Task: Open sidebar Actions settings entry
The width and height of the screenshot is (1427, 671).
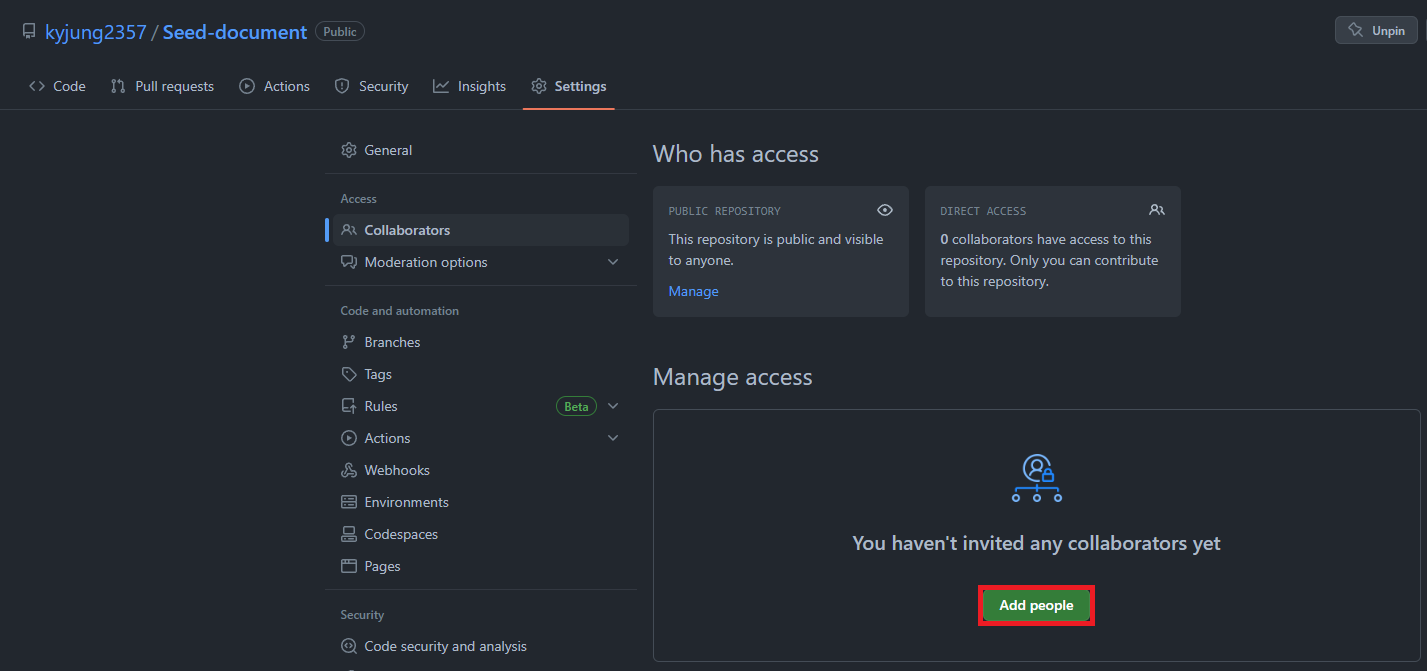Action: coord(480,438)
